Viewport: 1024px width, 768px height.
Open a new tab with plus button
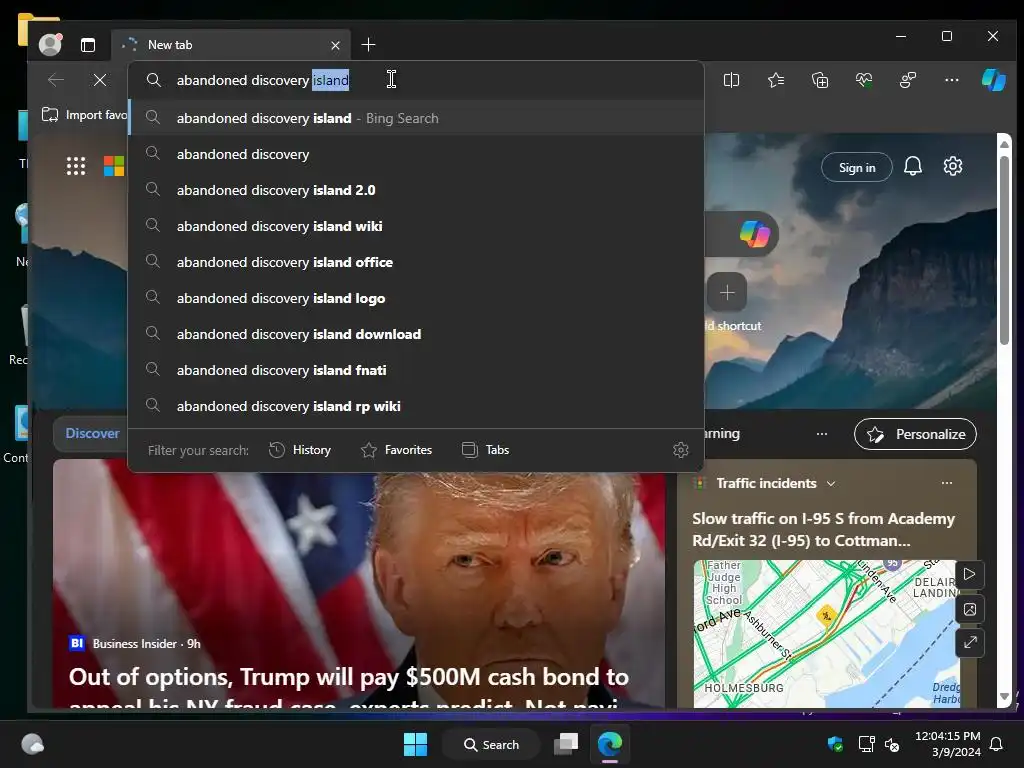coord(368,44)
